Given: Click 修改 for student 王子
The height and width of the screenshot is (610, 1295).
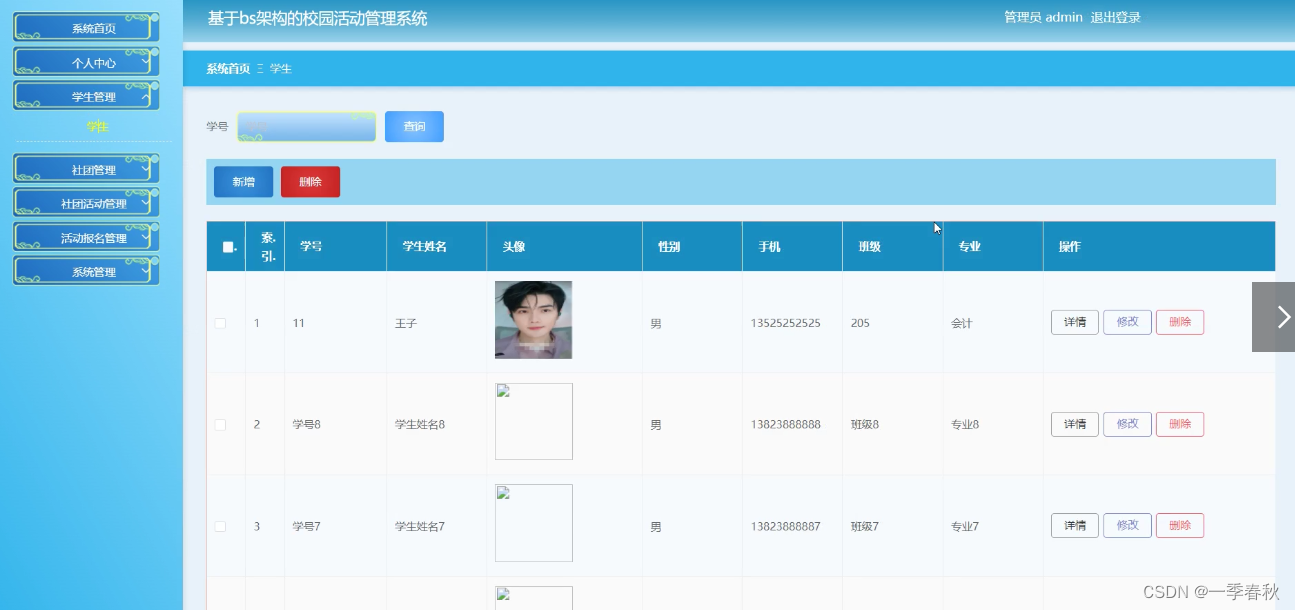Looking at the screenshot, I should coord(1127,322).
